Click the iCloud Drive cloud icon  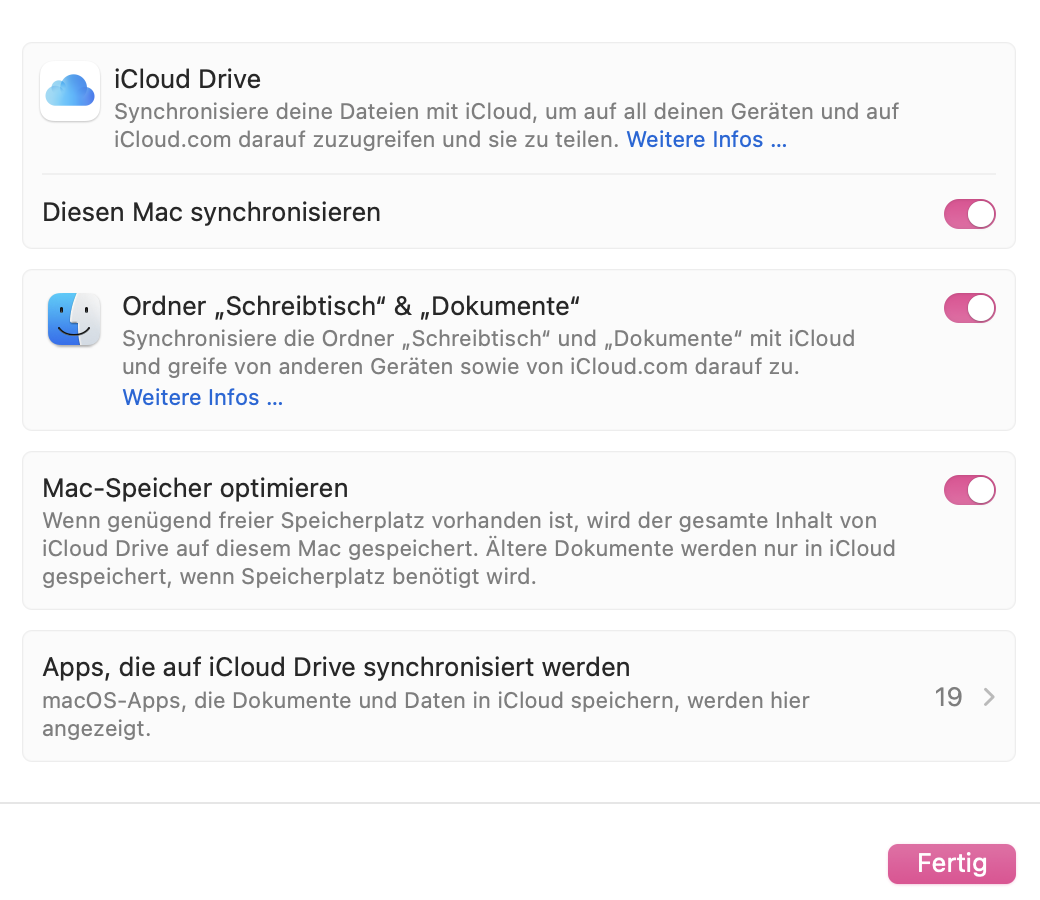(70, 92)
